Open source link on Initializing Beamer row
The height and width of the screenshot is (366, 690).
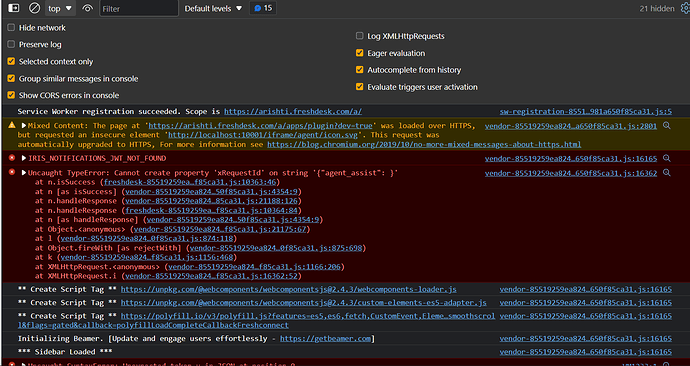pyautogui.click(x=586, y=339)
